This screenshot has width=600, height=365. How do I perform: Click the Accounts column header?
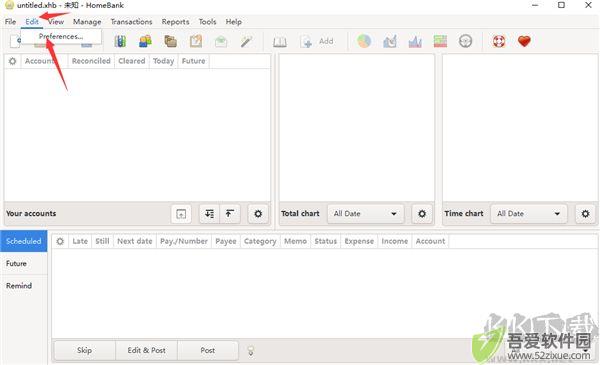[44, 61]
